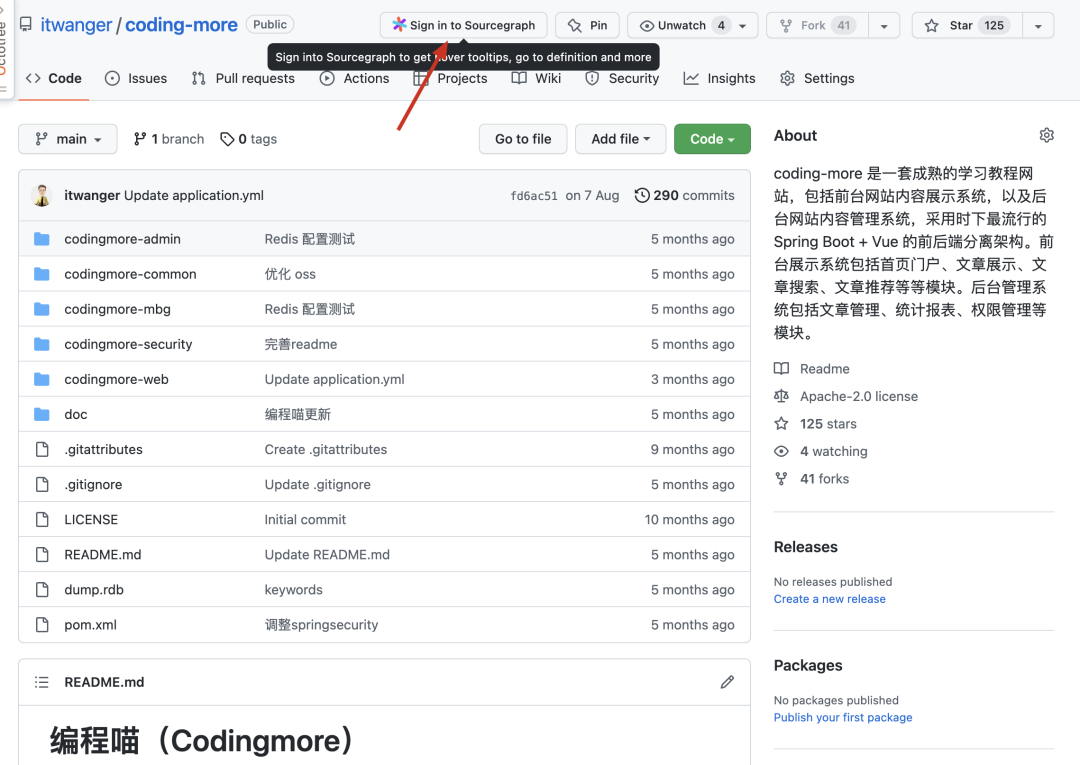Open the green Code dropdown
This screenshot has width=1080, height=765.
click(712, 139)
